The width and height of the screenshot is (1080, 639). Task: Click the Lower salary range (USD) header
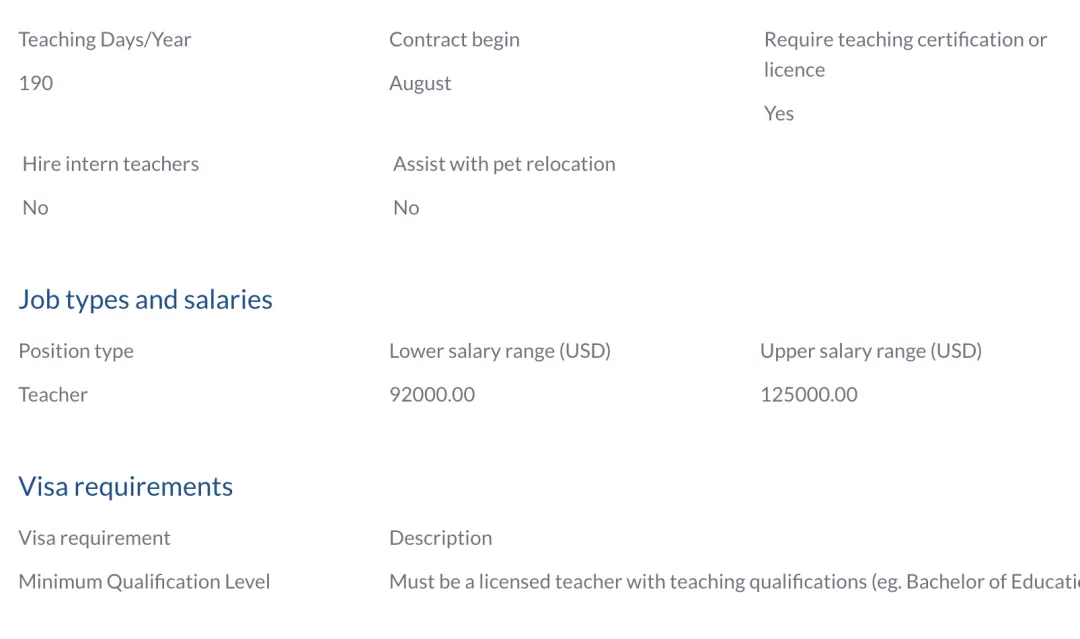[500, 351]
